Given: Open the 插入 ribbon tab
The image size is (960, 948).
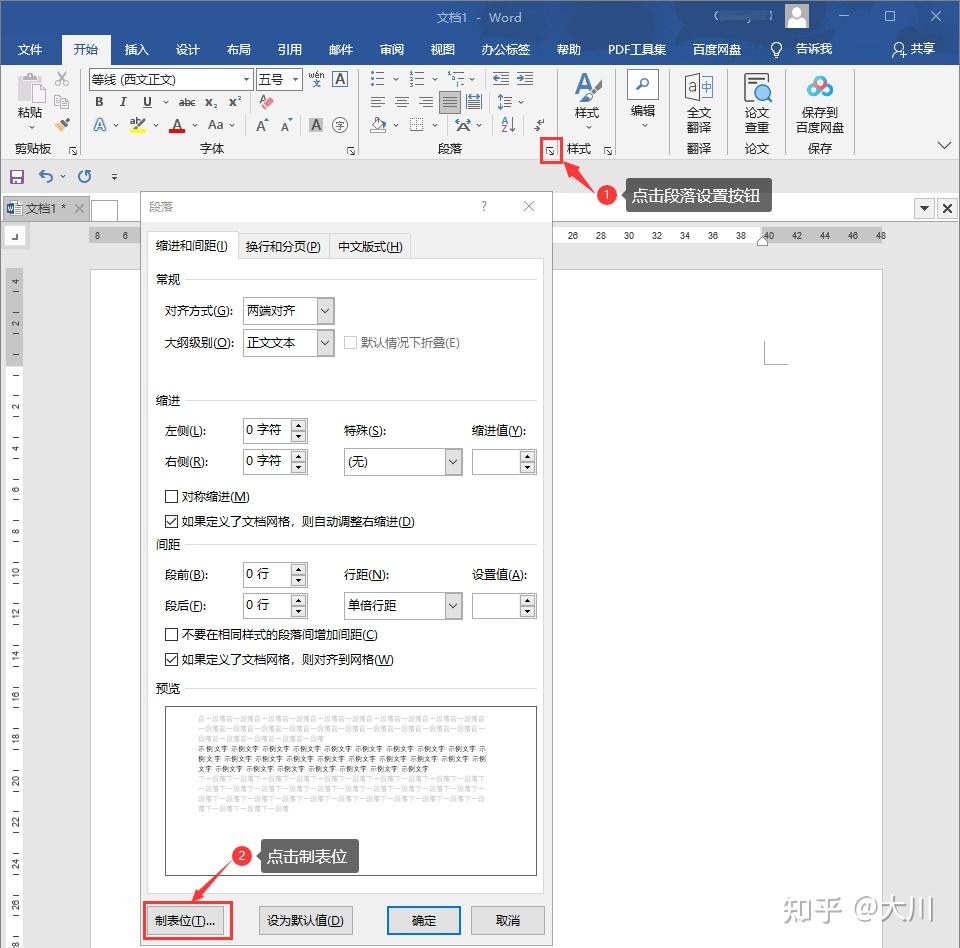Looking at the screenshot, I should pos(137,49).
